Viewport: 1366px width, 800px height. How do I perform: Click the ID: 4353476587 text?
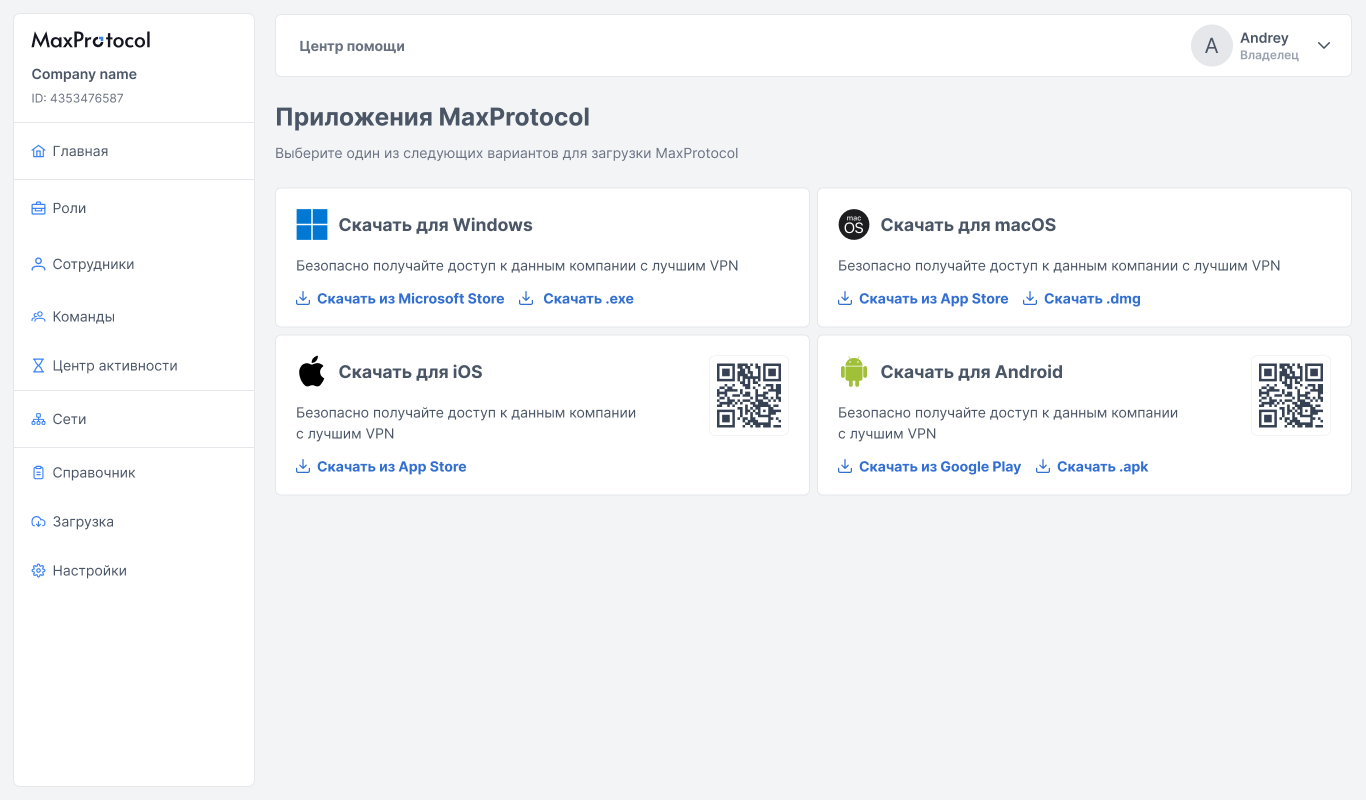click(78, 98)
